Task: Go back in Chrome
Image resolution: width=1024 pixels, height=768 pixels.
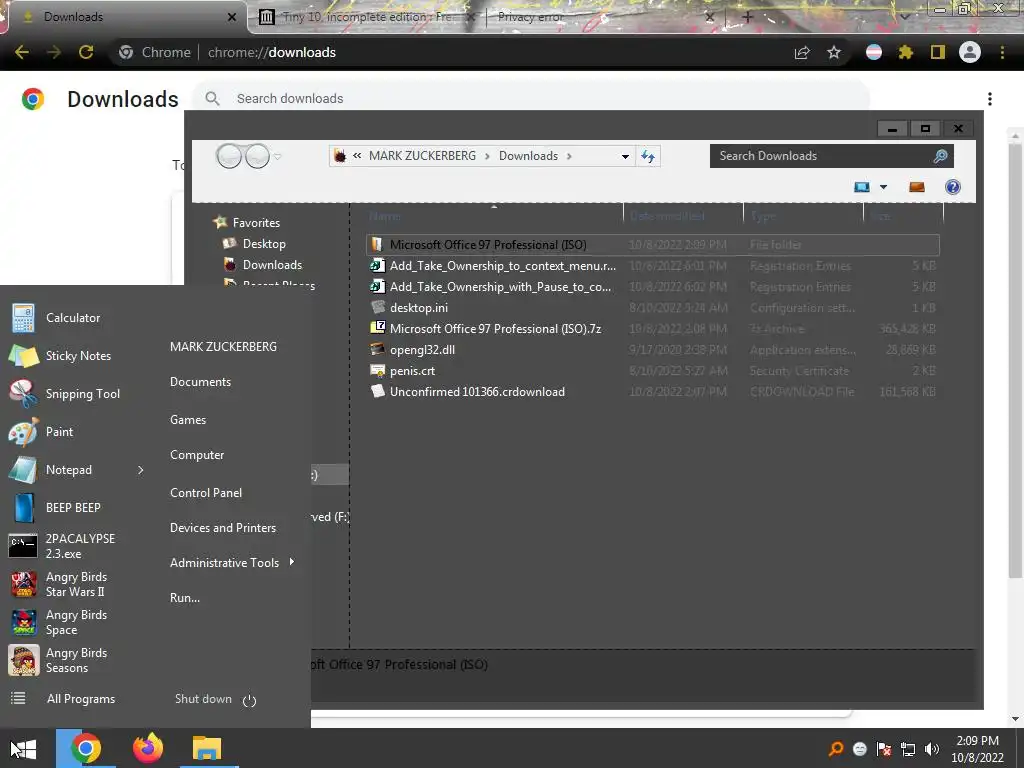Action: (22, 52)
